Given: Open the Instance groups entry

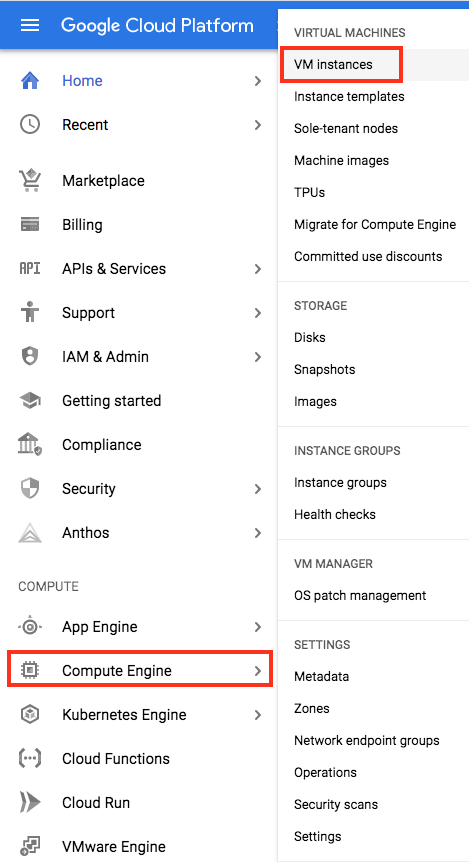Looking at the screenshot, I should click(x=340, y=482).
